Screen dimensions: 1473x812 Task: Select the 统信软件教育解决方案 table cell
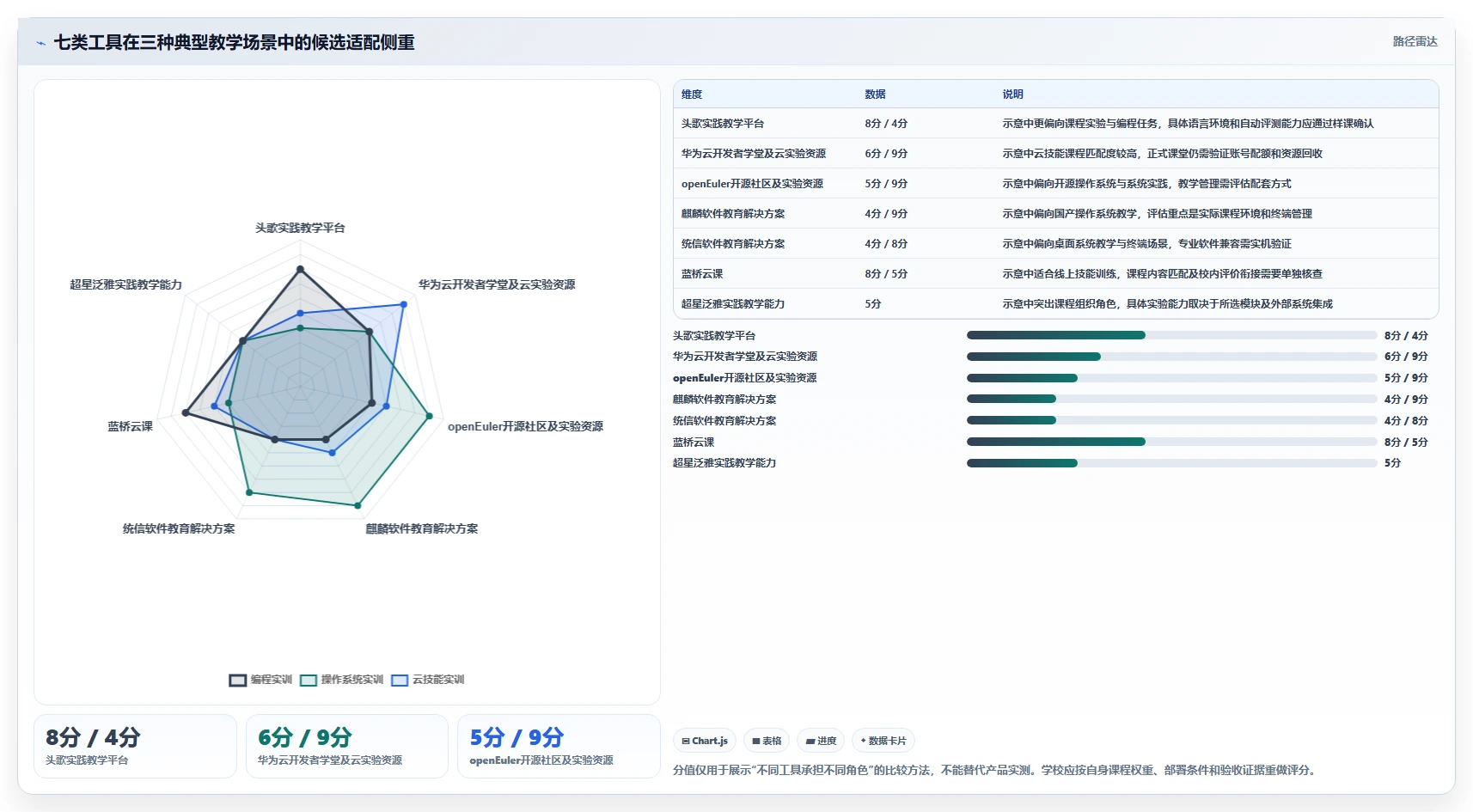(x=733, y=244)
